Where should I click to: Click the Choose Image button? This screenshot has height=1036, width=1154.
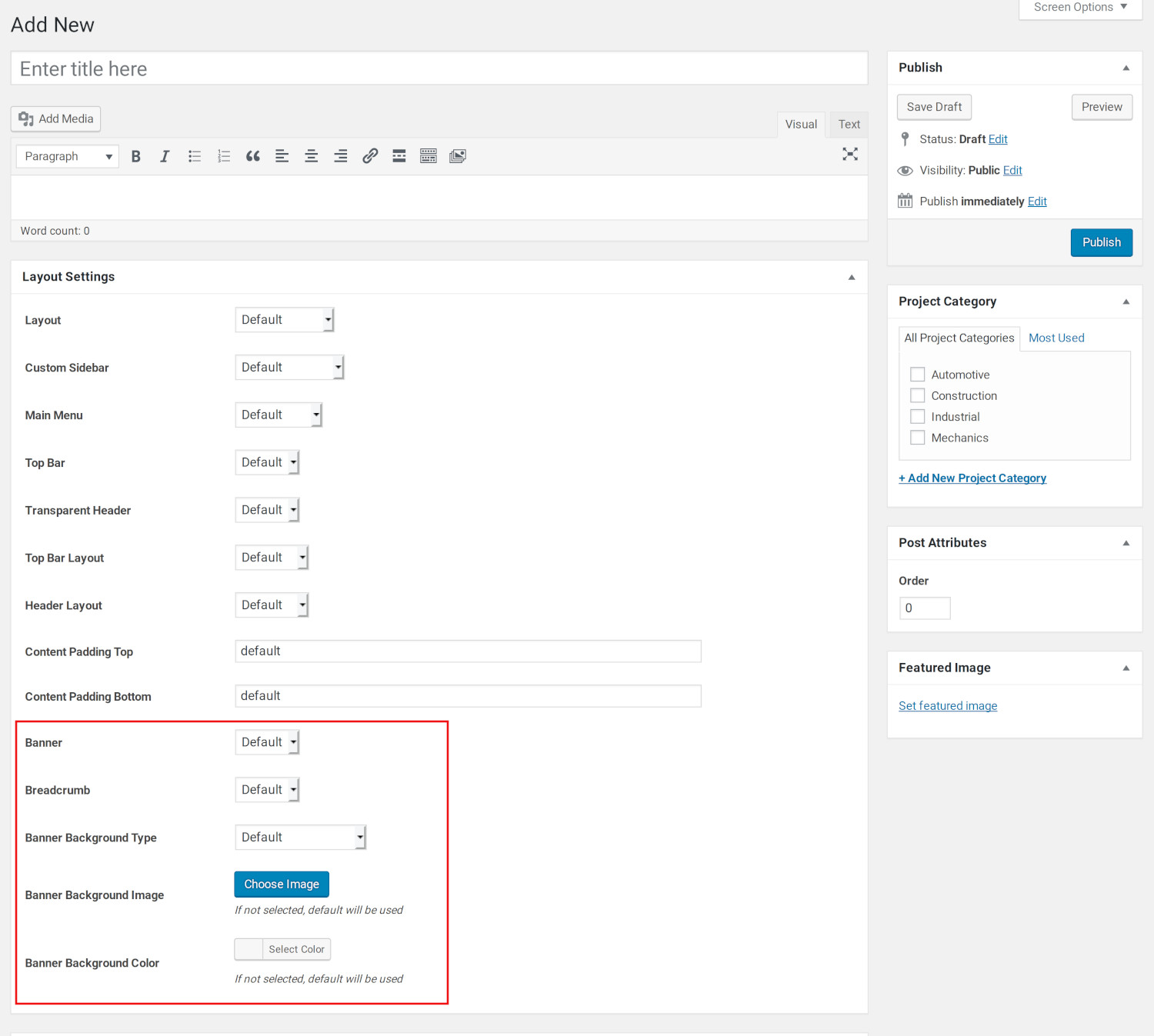coord(282,884)
